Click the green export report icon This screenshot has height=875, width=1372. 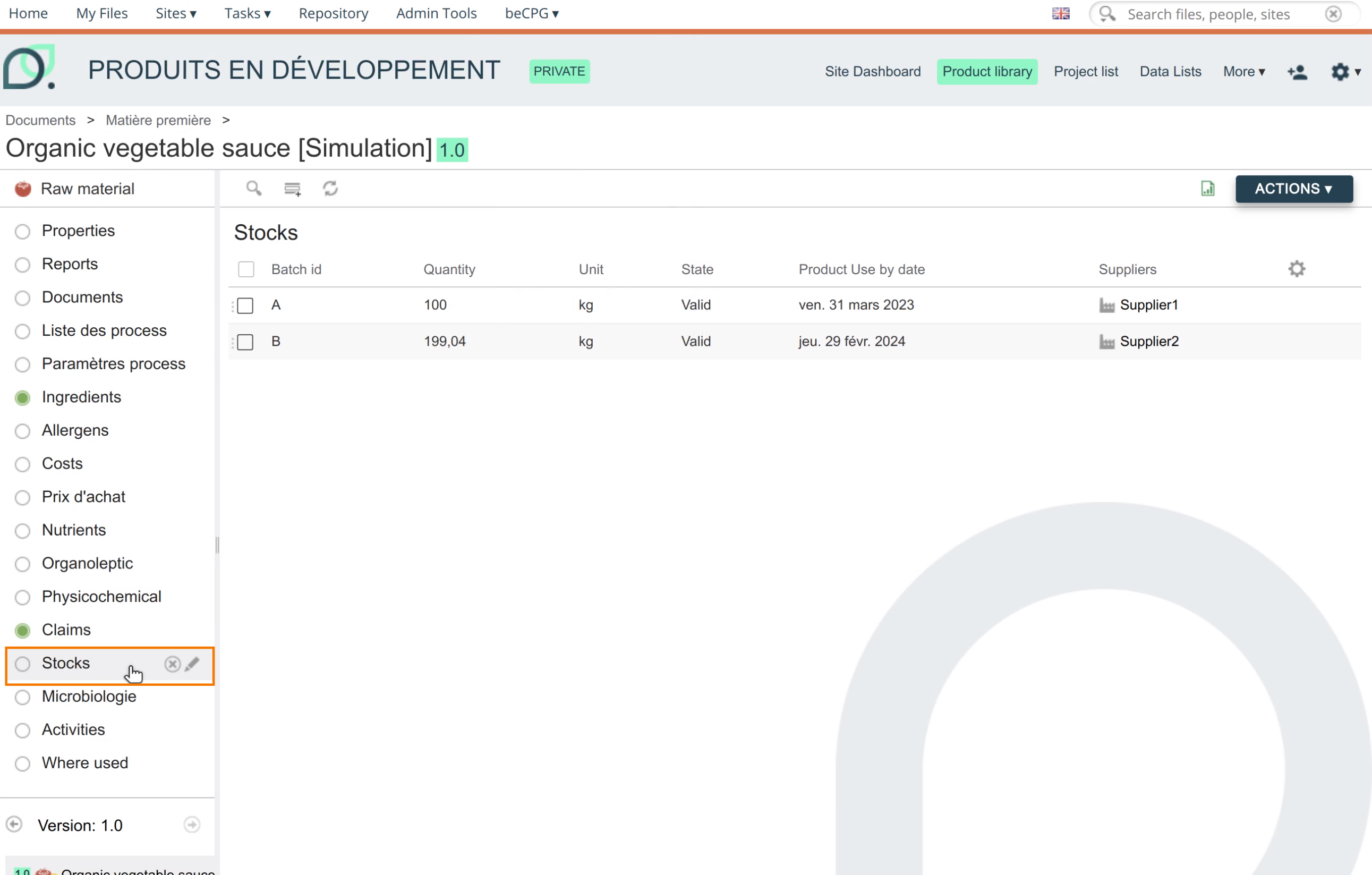1207,189
